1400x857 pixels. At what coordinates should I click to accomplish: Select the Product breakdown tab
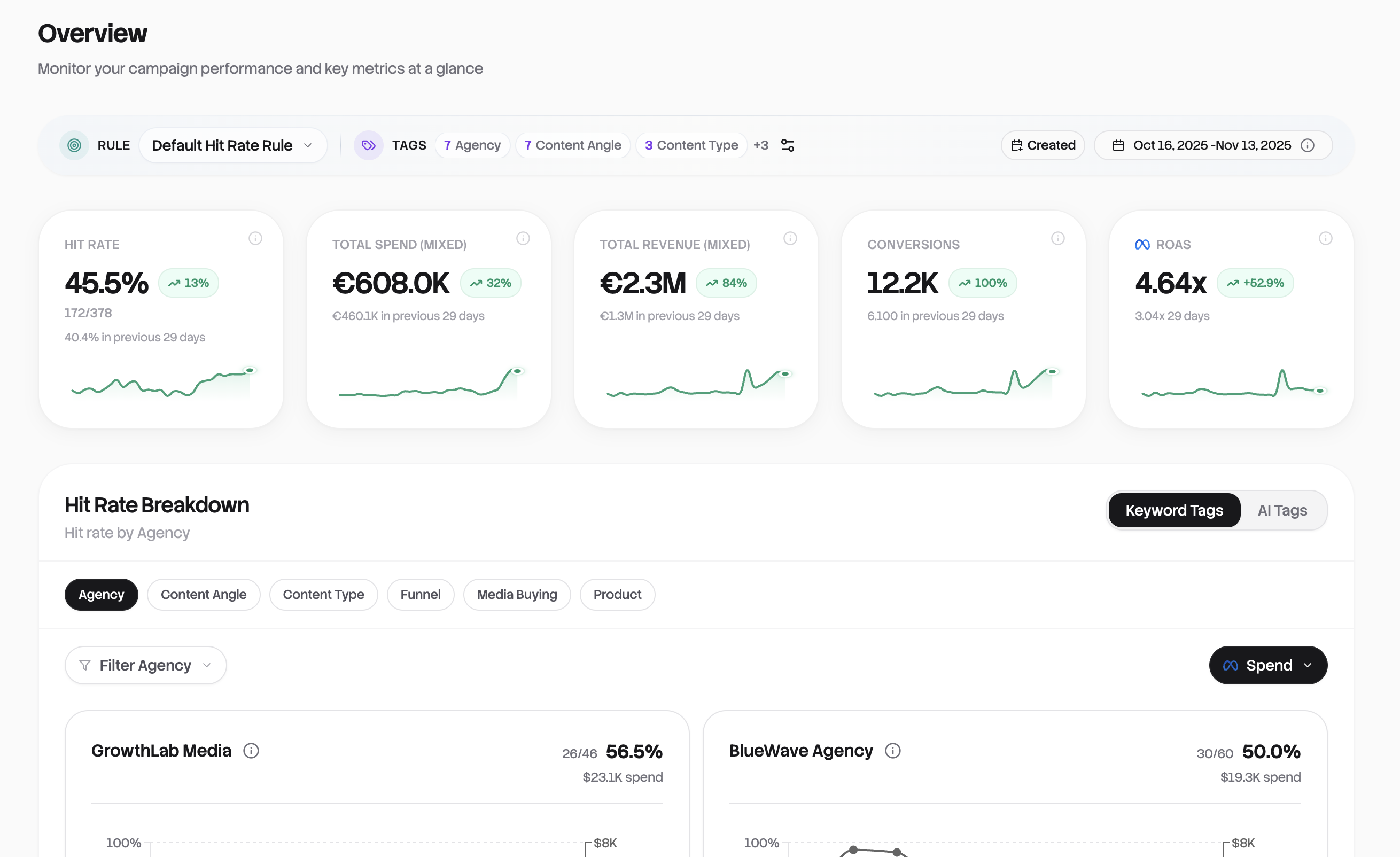point(617,594)
